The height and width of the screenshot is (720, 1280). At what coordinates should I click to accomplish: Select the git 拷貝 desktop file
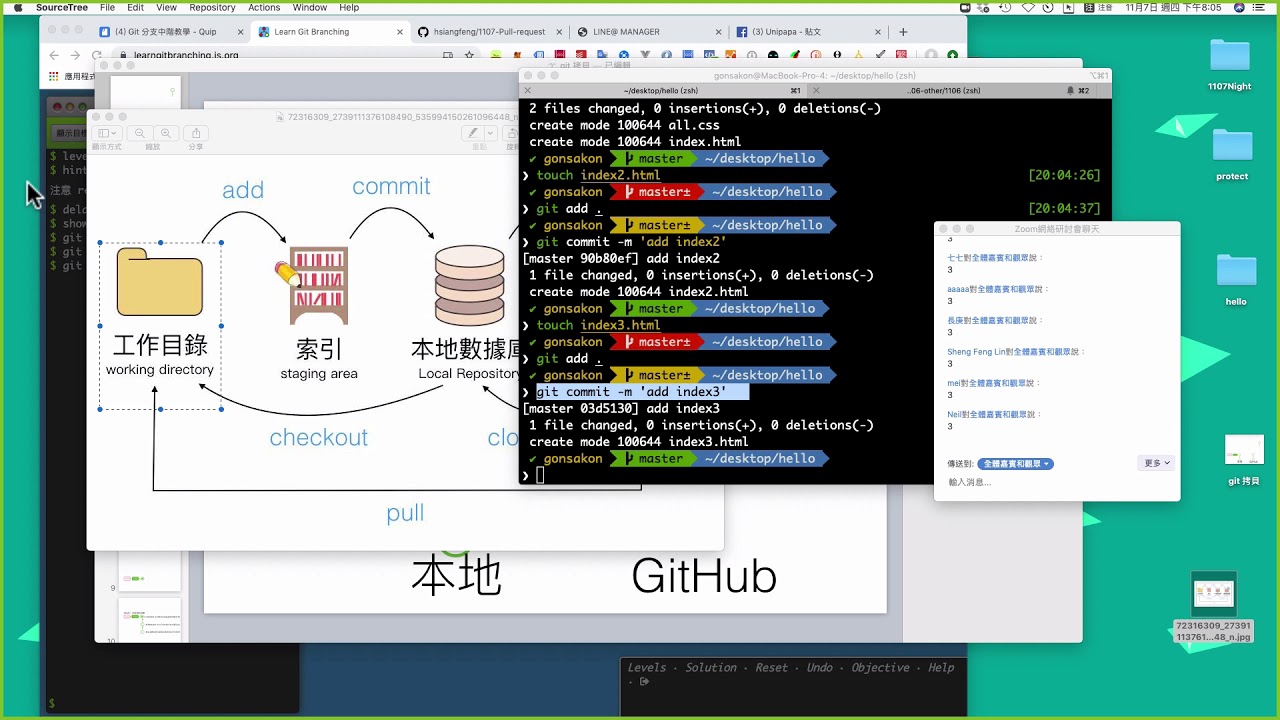click(x=1244, y=461)
